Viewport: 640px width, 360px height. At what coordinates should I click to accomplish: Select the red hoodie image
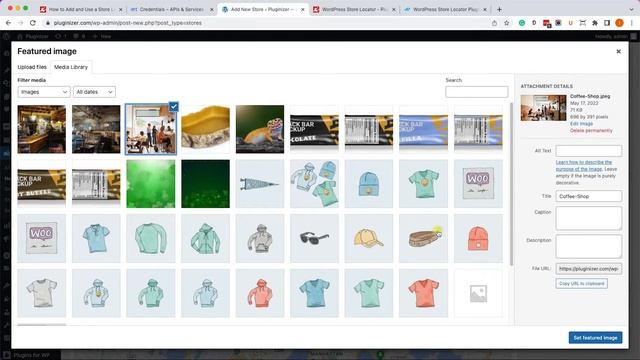coord(260,293)
